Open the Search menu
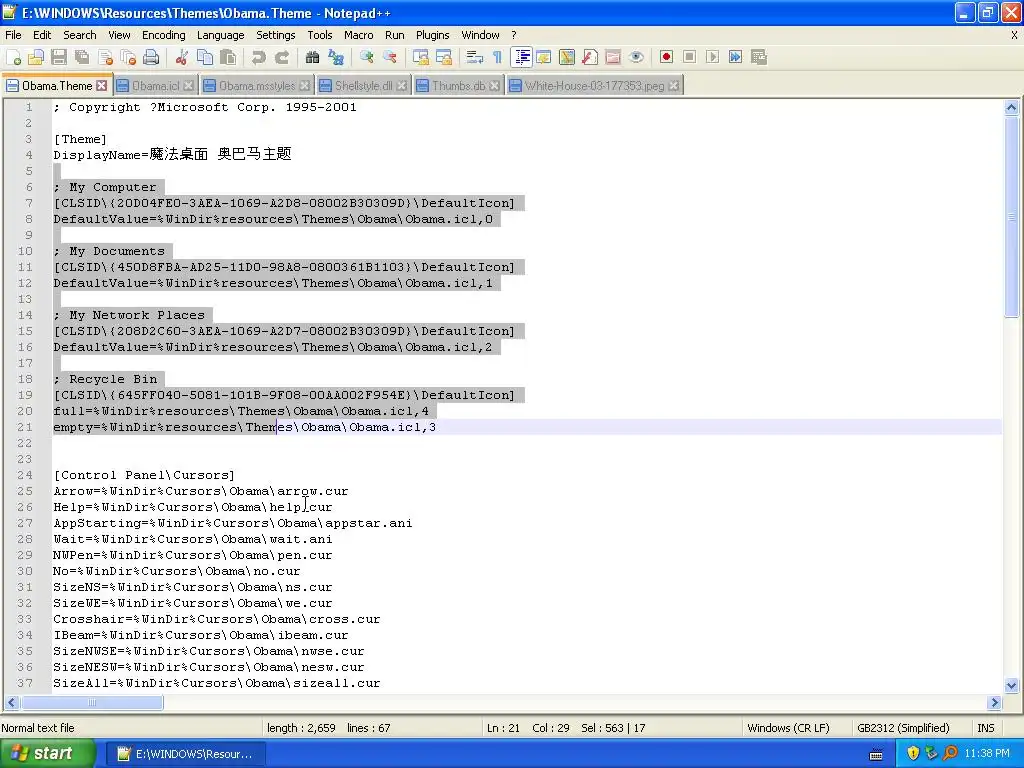Image resolution: width=1024 pixels, height=768 pixels. click(x=80, y=35)
